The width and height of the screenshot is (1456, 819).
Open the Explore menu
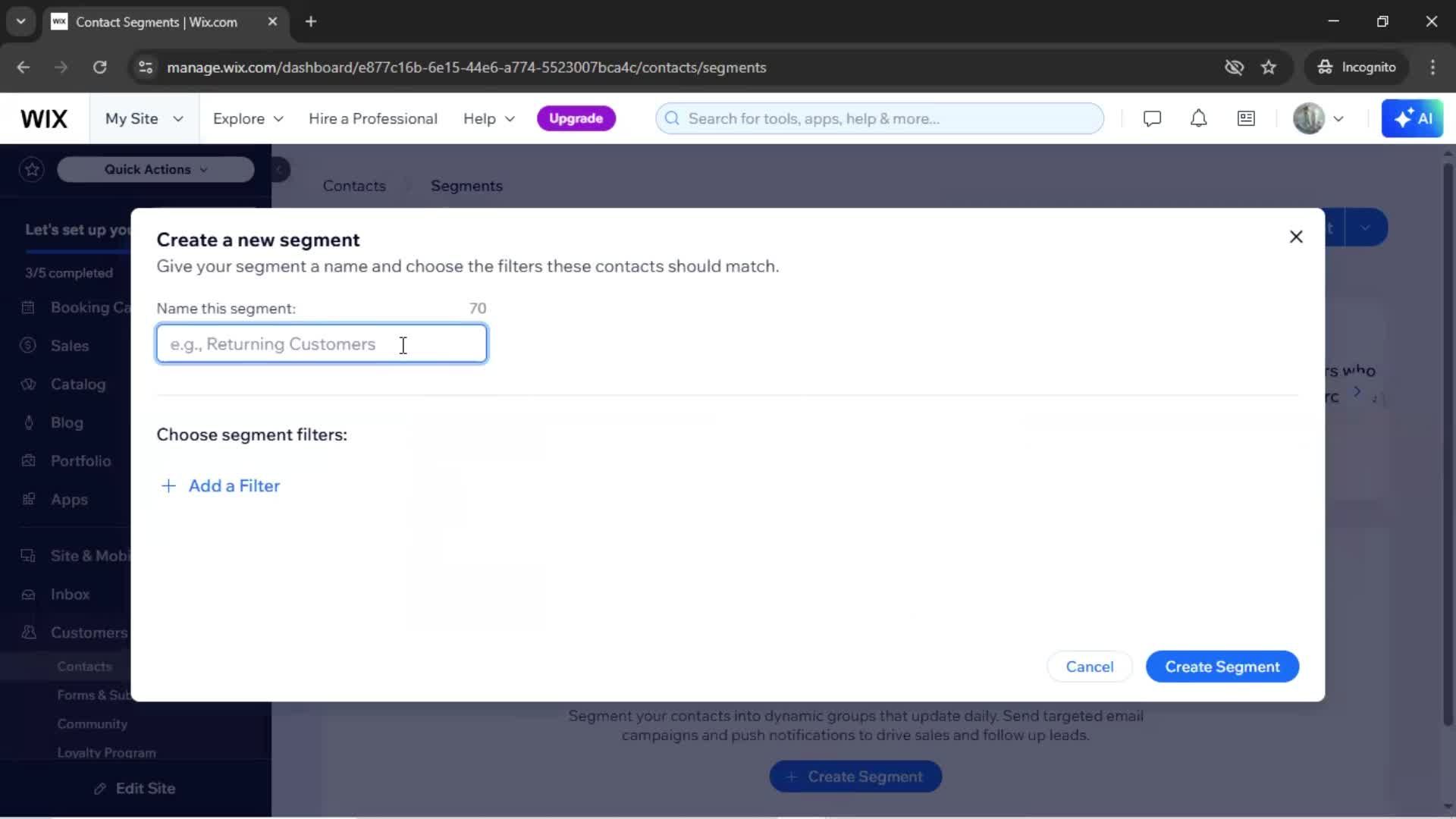pyautogui.click(x=248, y=118)
